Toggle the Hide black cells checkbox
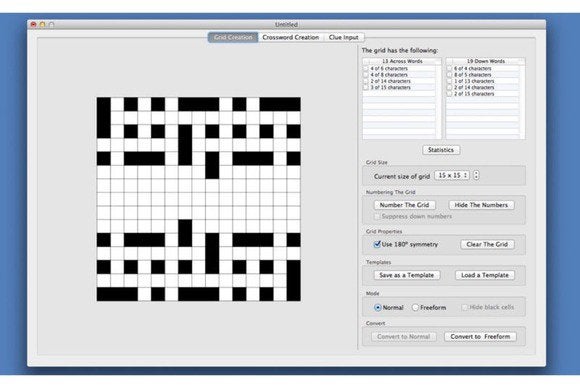The height and width of the screenshot is (388, 580). (x=465, y=307)
